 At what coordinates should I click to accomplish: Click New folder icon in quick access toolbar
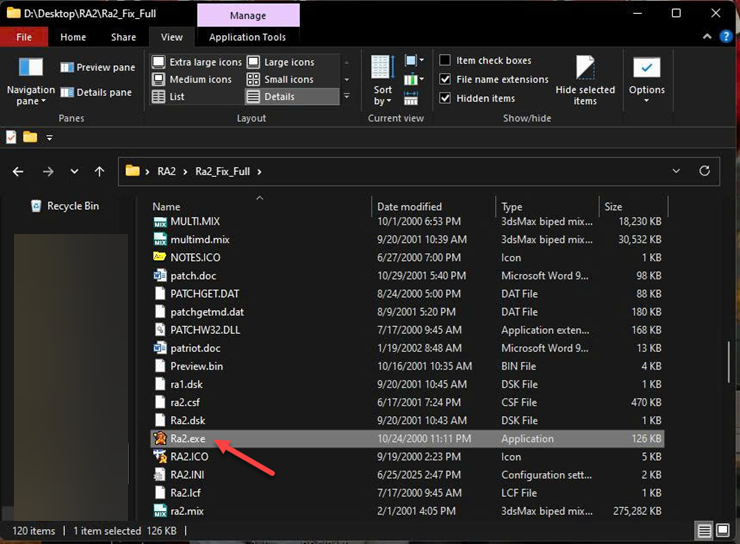pyautogui.click(x=30, y=137)
